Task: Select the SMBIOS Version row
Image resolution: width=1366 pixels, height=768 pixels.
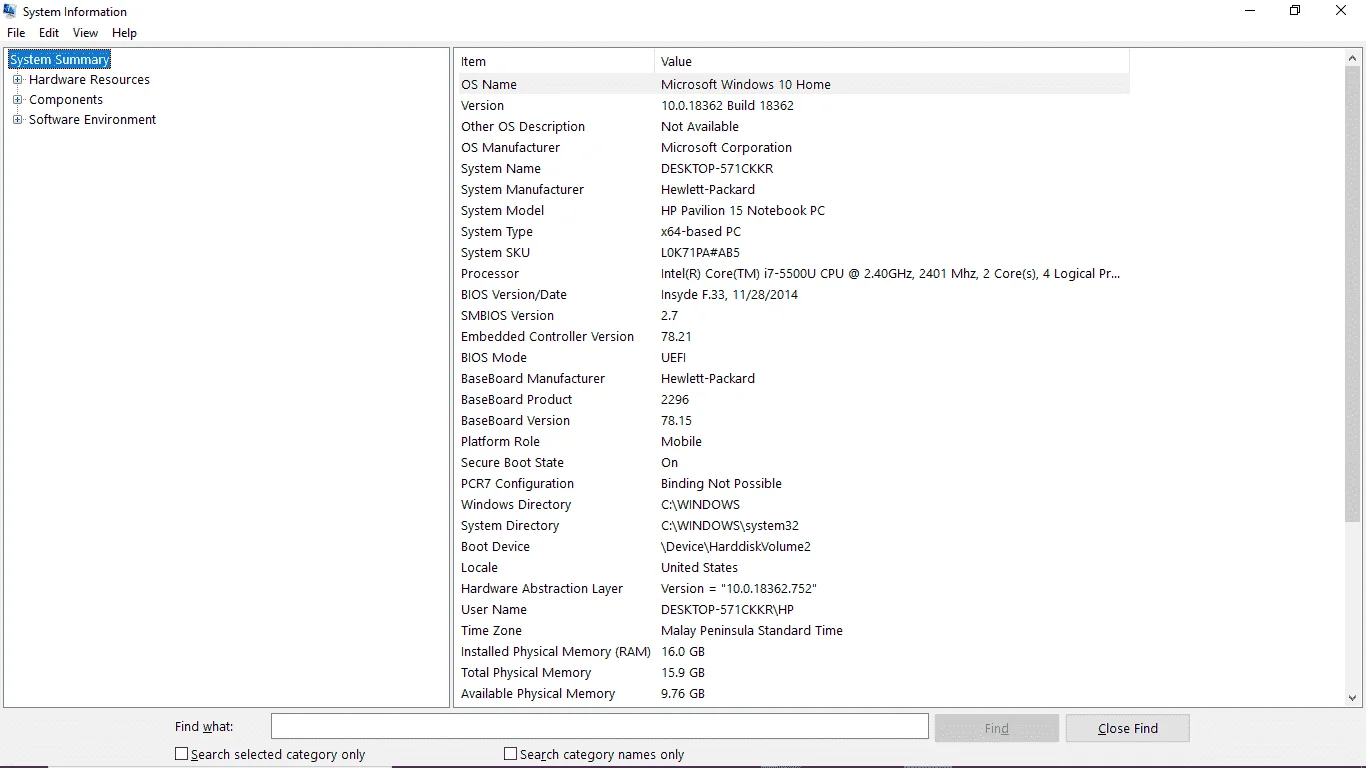Action: pos(794,316)
